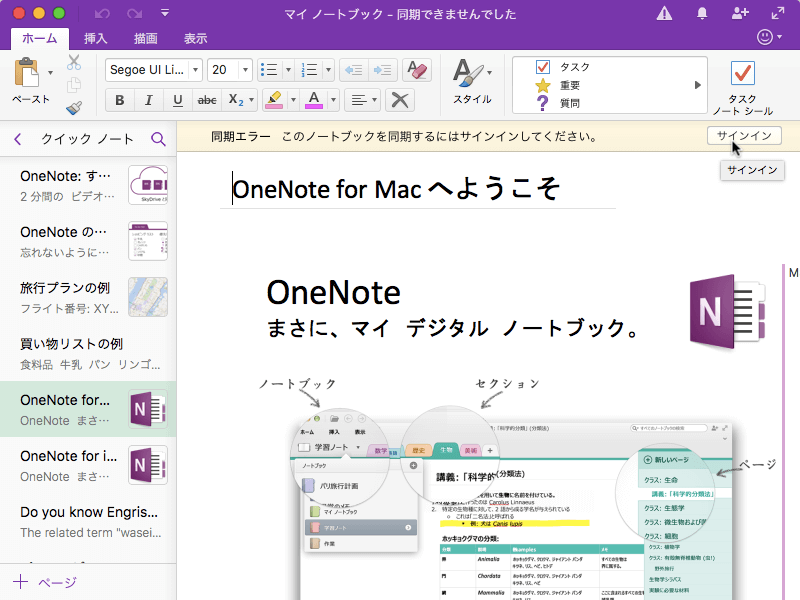Switch to the 描画 tab

tap(145, 38)
